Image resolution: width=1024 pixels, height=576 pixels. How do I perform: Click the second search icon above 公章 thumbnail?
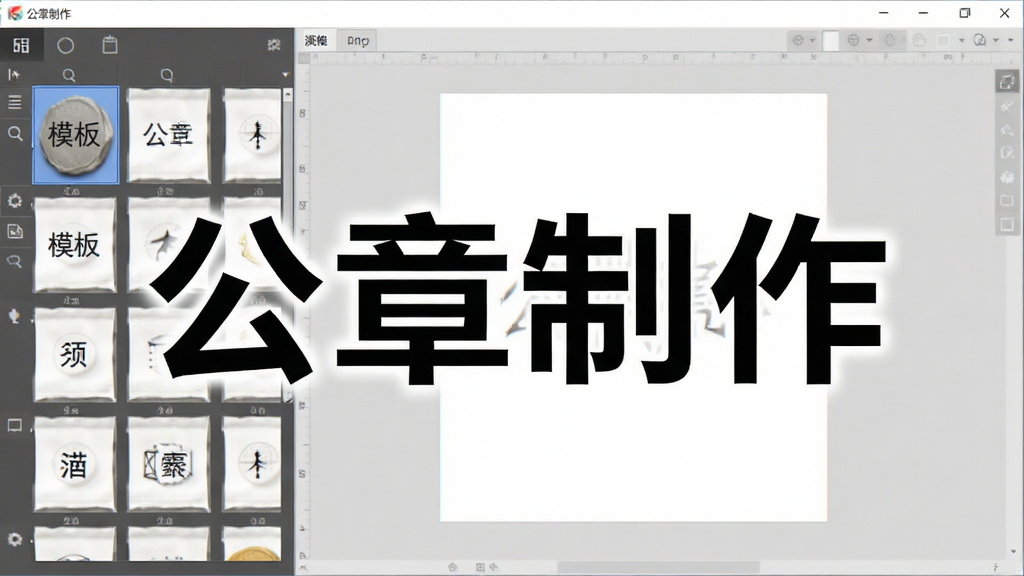click(167, 75)
